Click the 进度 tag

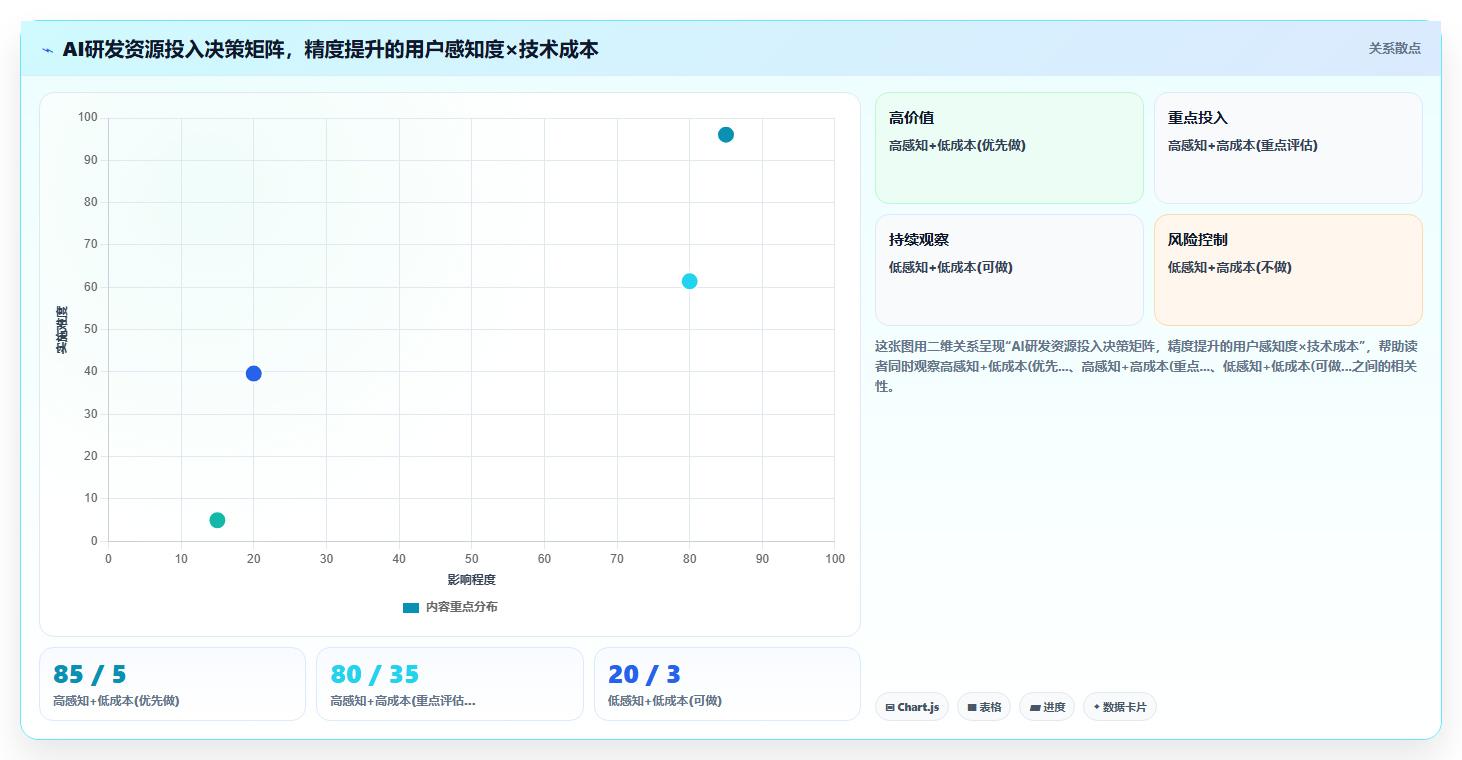(1047, 707)
